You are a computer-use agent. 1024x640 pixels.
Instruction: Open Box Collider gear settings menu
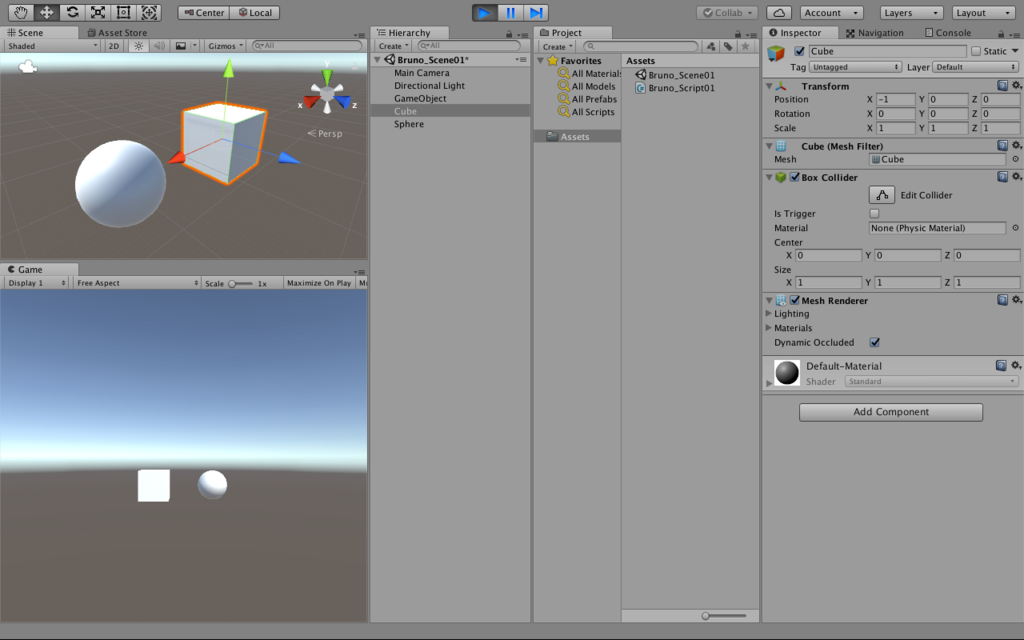point(1016,176)
